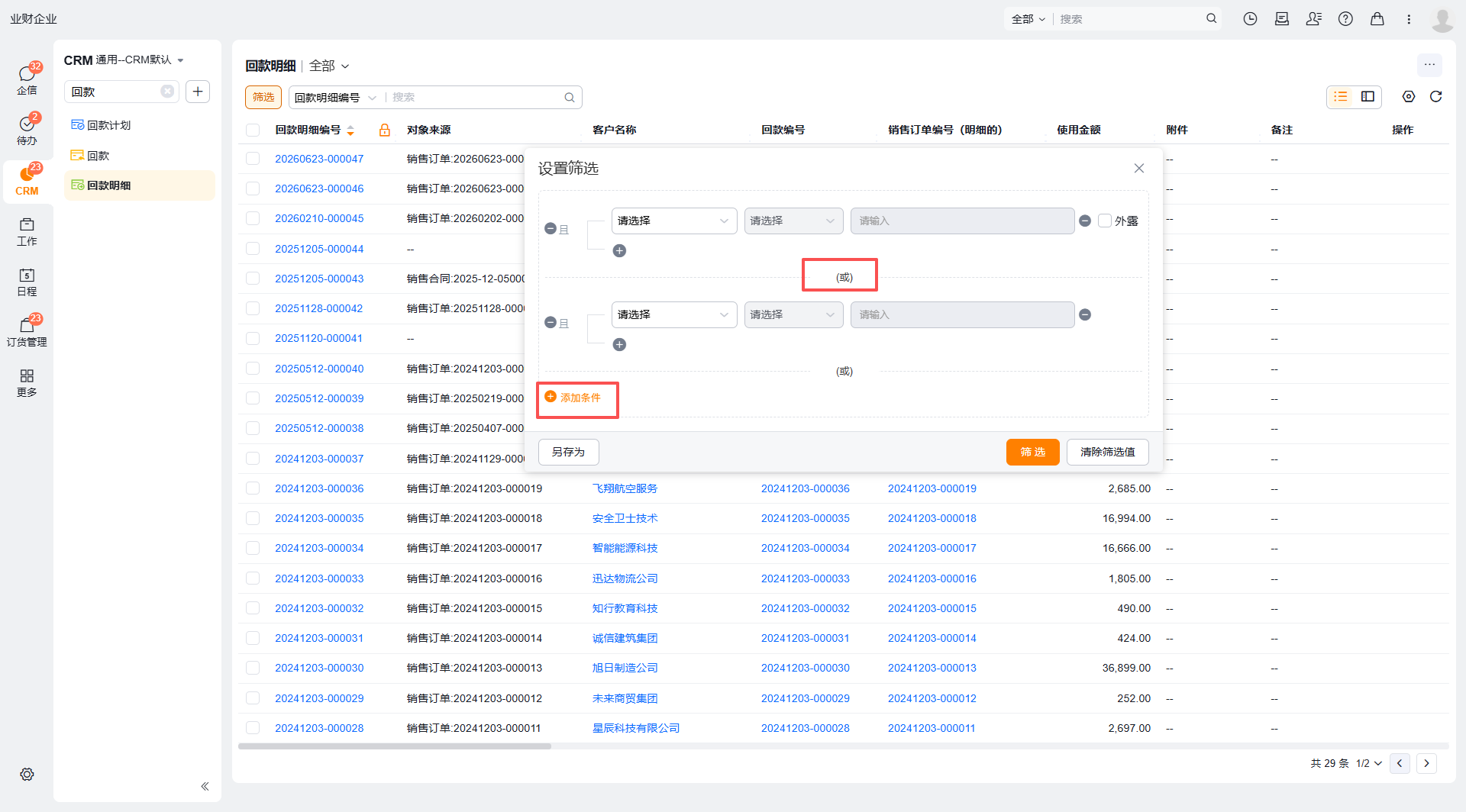Remove the first filter condition row

(x=1085, y=221)
